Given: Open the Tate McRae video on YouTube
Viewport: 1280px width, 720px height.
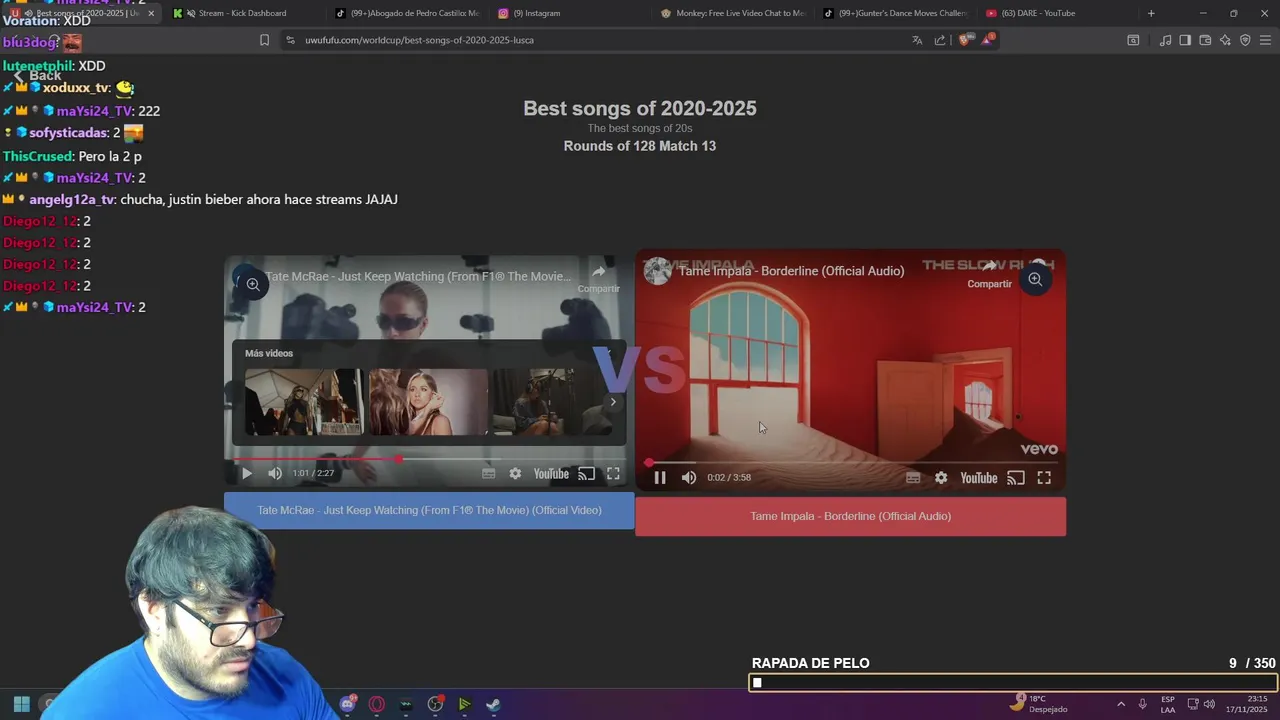Looking at the screenshot, I should click(x=551, y=474).
